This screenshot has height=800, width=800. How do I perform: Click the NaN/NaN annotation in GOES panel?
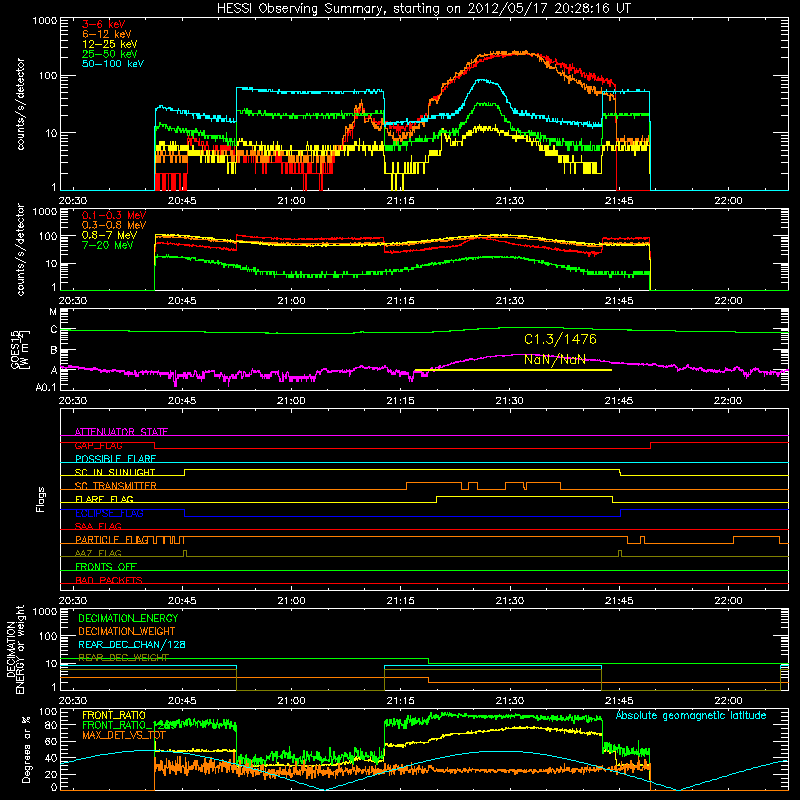pyautogui.click(x=555, y=359)
